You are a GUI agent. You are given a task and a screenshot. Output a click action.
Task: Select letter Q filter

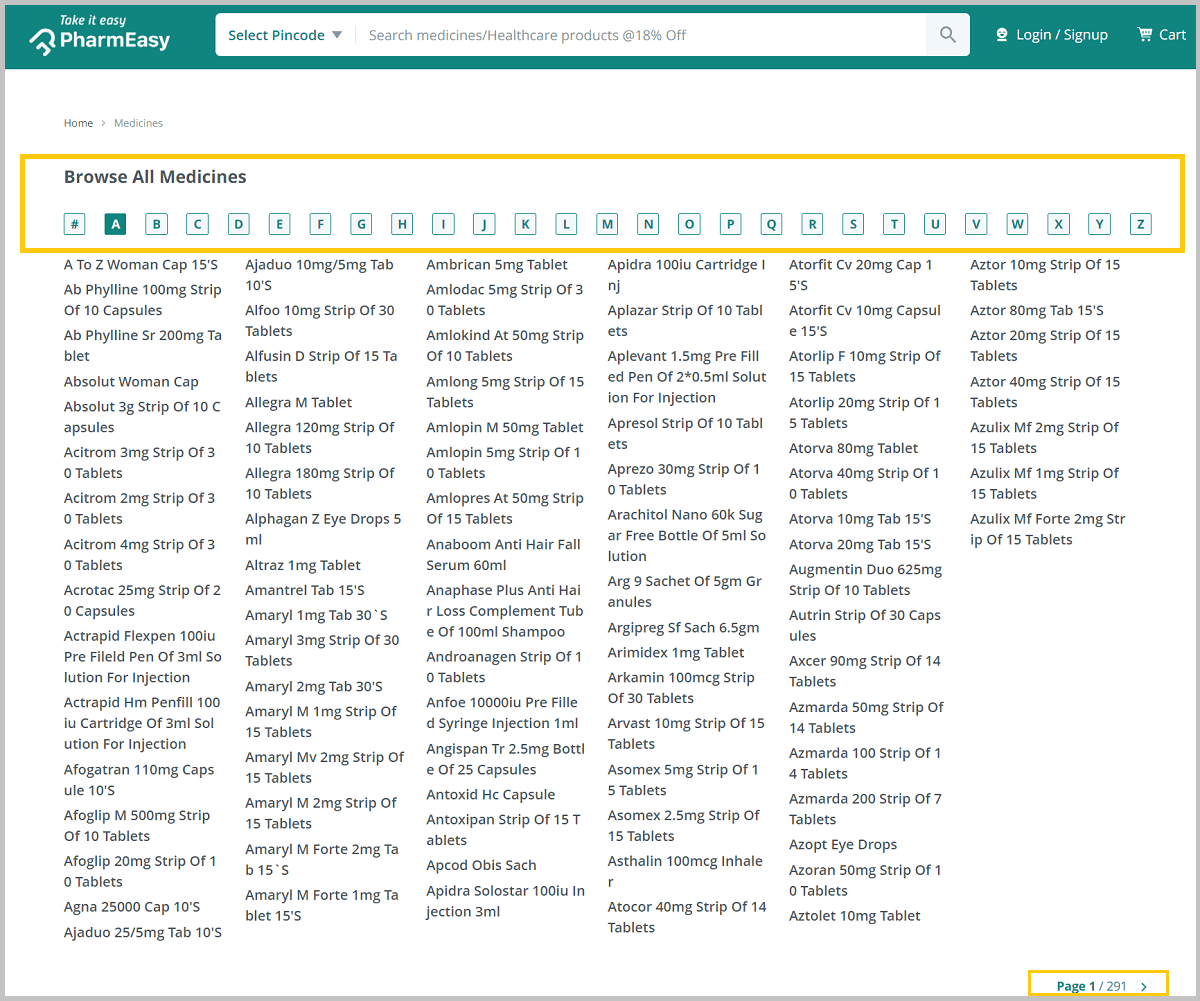click(x=771, y=224)
